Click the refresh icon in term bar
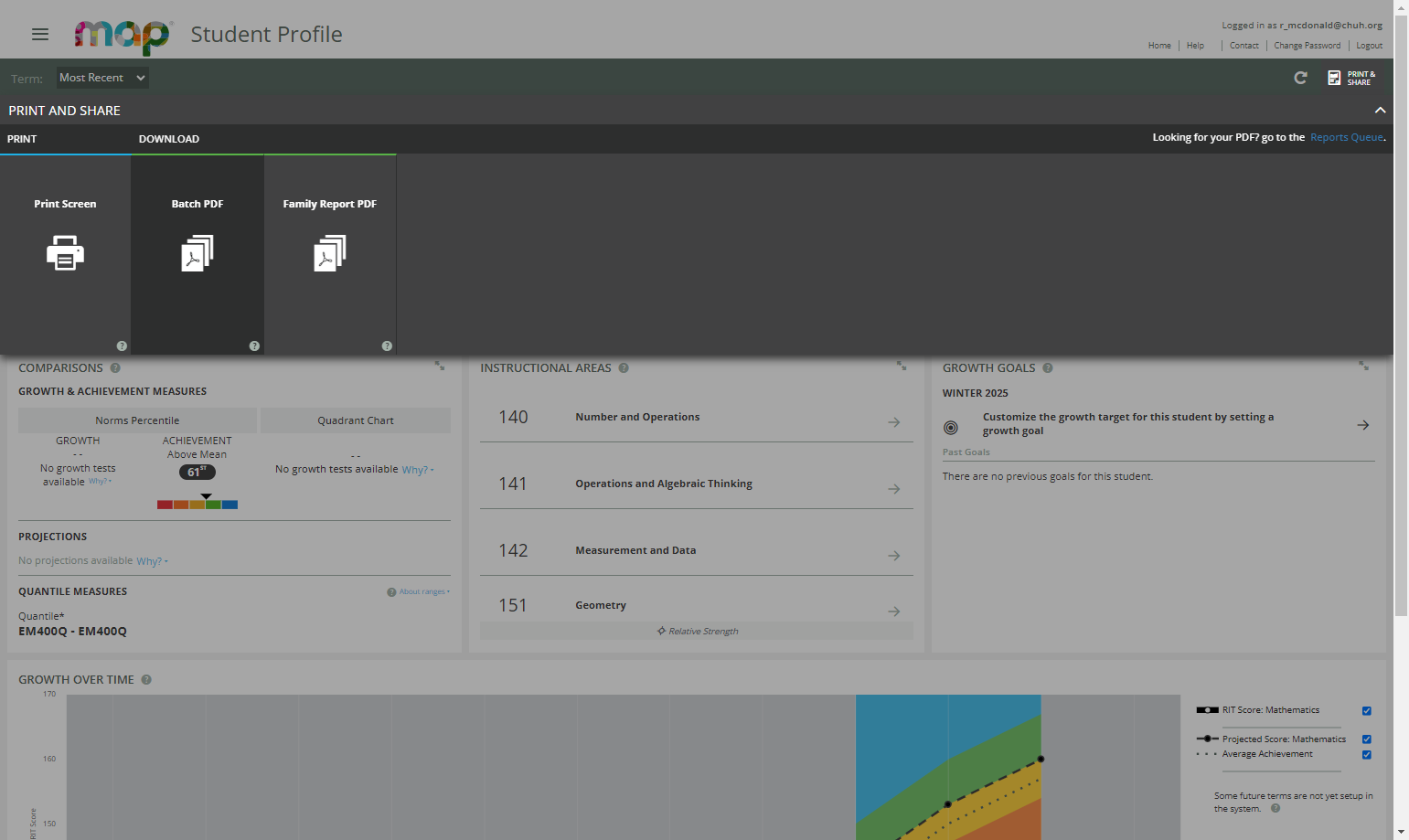 click(1300, 78)
